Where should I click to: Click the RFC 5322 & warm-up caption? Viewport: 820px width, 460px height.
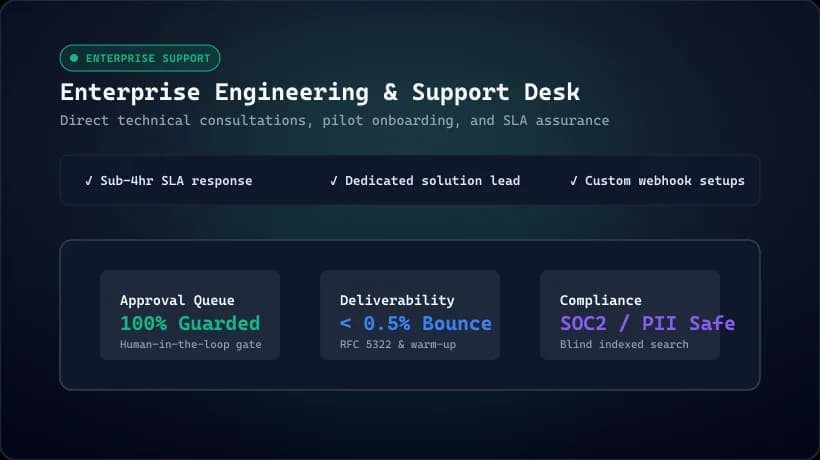397,344
